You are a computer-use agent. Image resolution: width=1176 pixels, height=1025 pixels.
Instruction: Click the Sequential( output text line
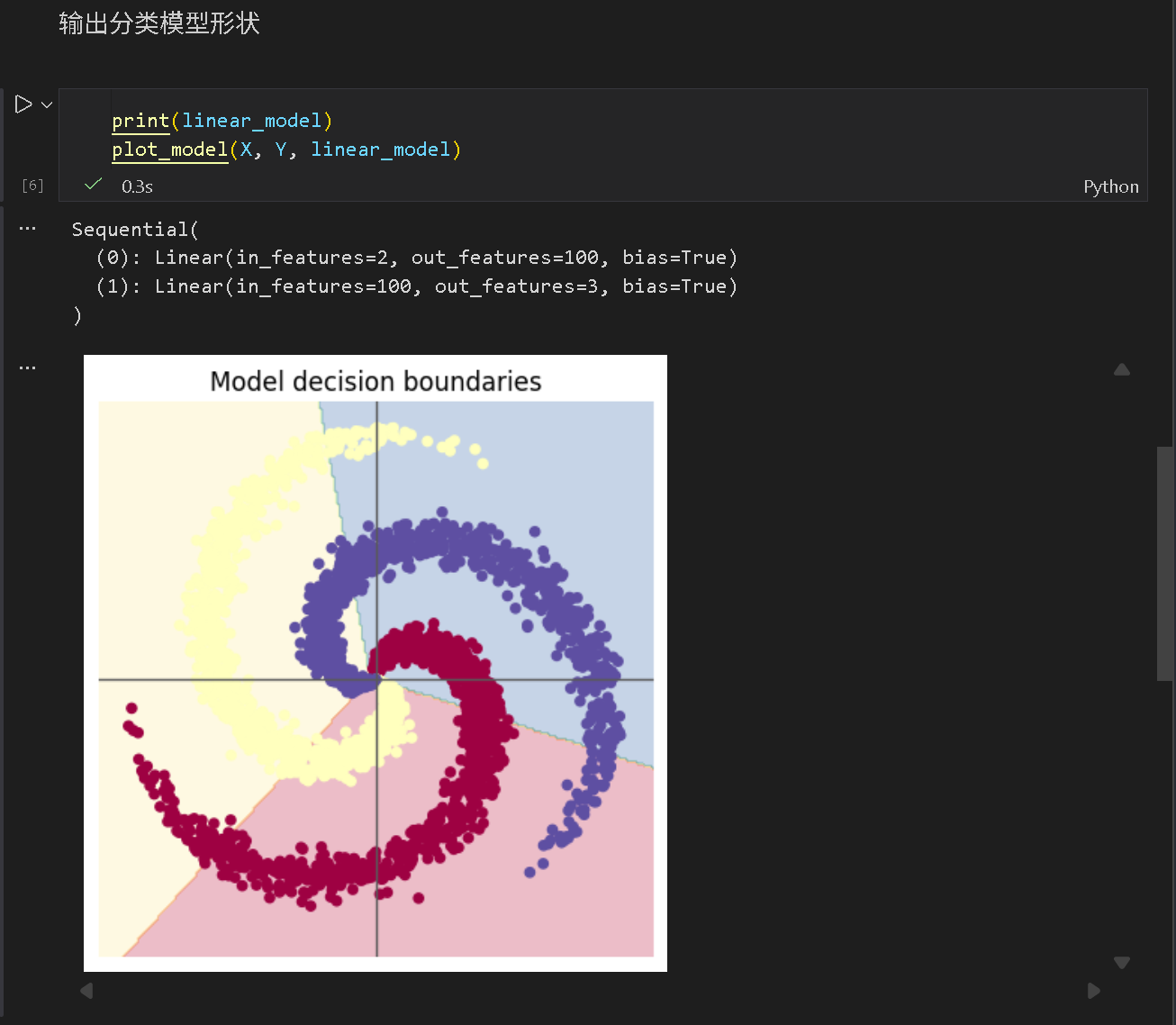135,230
